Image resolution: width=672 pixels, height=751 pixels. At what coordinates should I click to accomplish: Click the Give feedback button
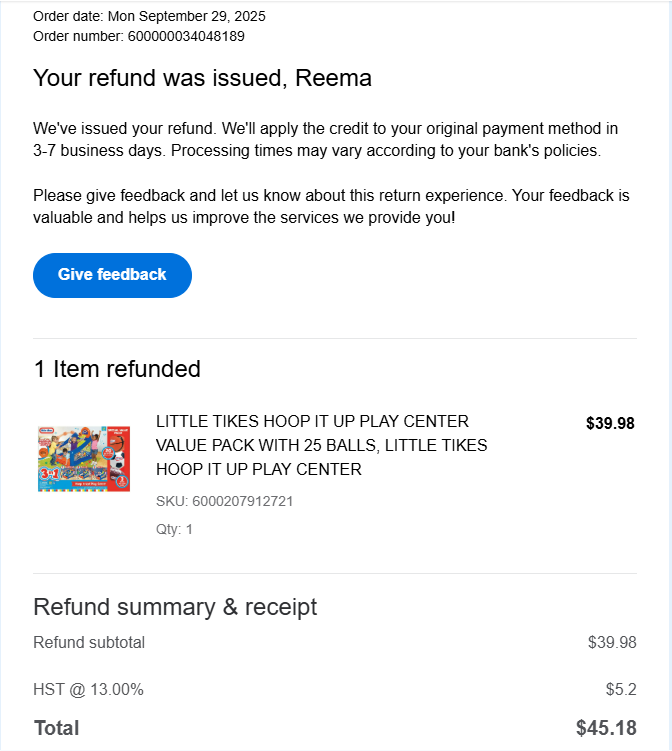coord(112,275)
